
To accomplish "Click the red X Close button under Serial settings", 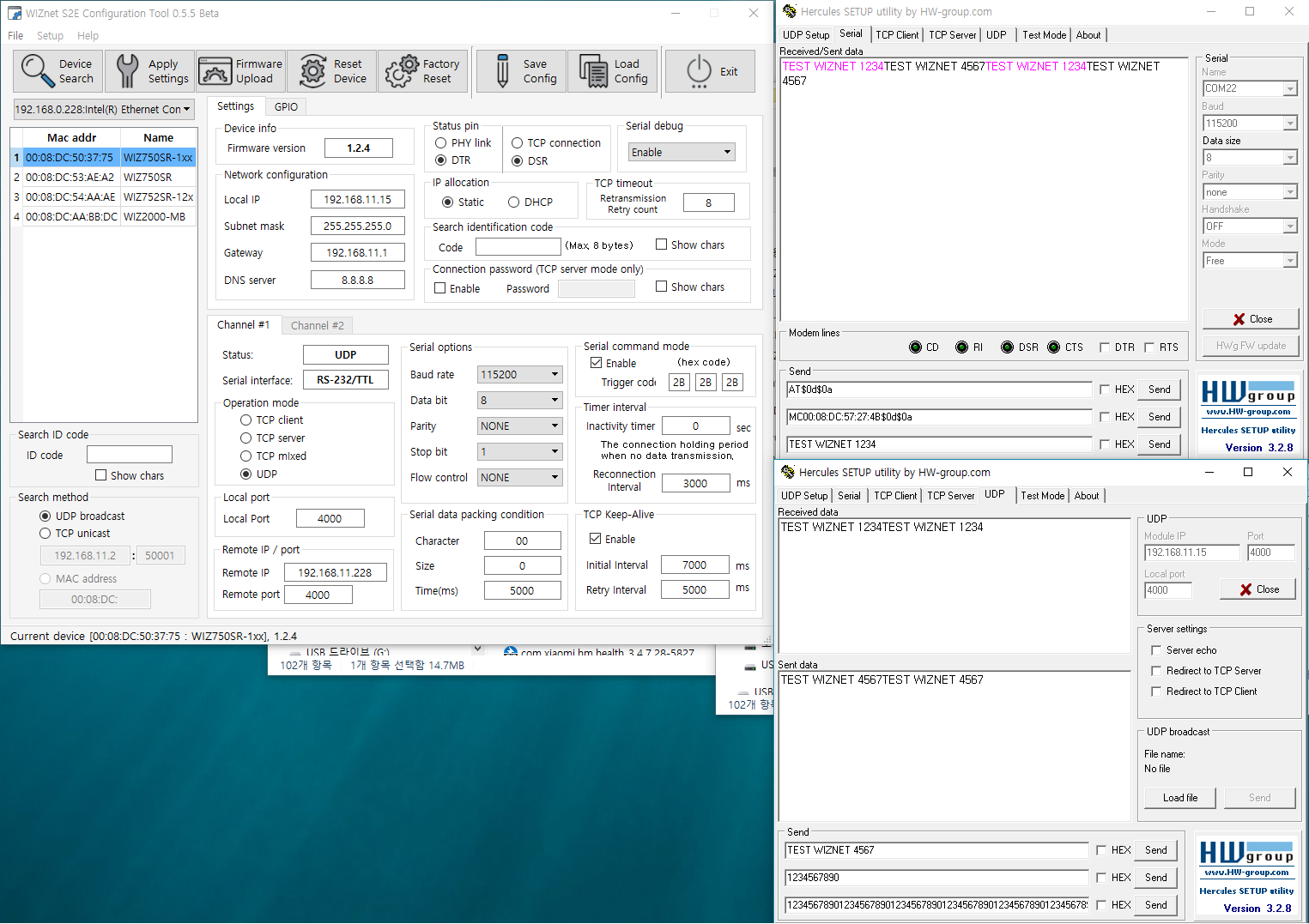I will (1251, 319).
